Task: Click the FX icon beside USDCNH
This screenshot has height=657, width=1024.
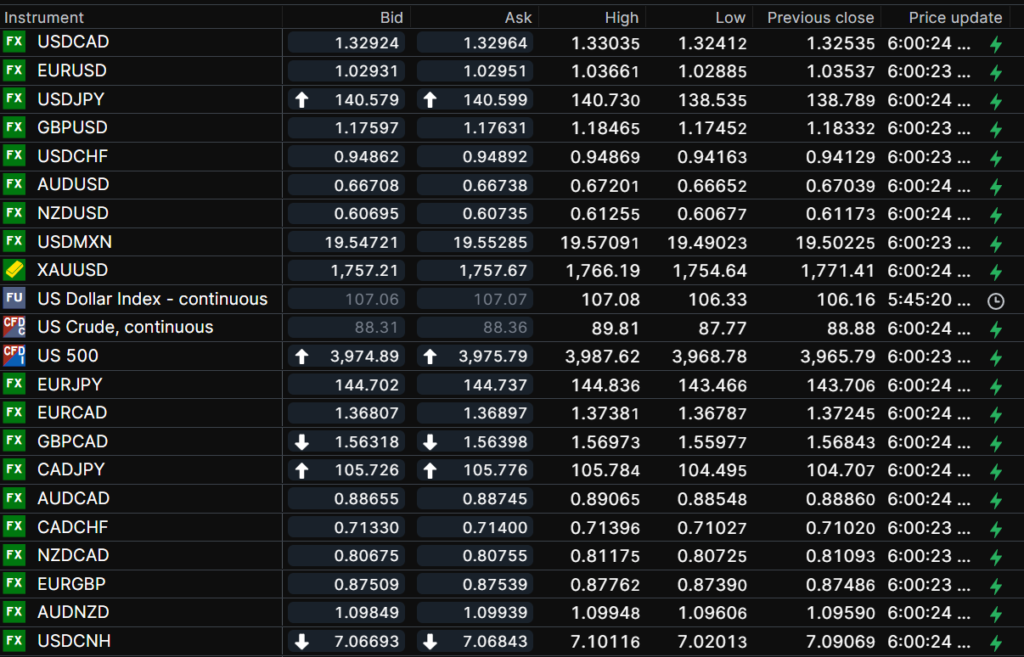Action: click(x=14, y=640)
